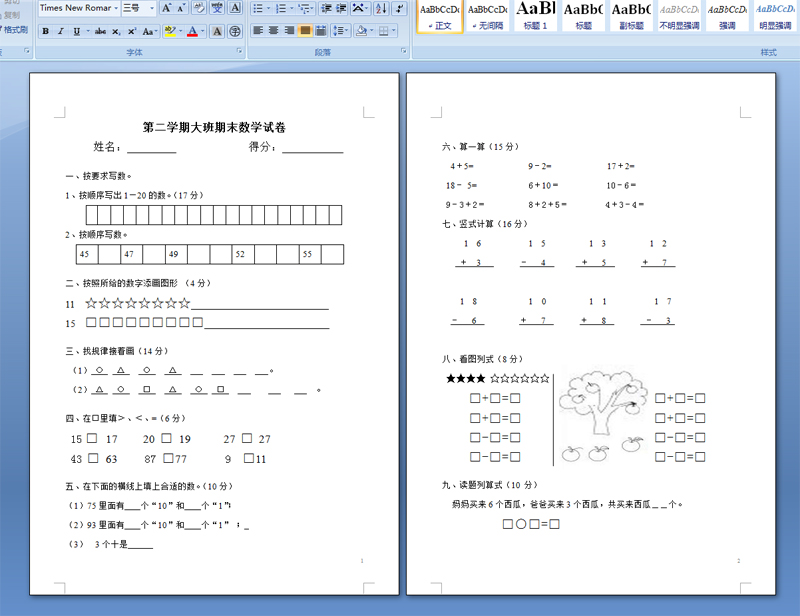Click the Shrink Font button
This screenshot has height=616, width=800.
[x=181, y=8]
